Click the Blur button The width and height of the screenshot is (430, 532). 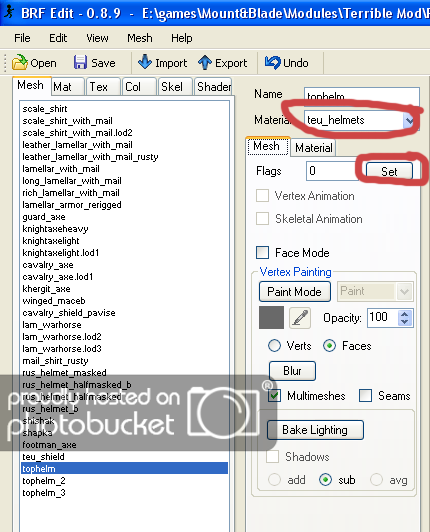coord(292,371)
